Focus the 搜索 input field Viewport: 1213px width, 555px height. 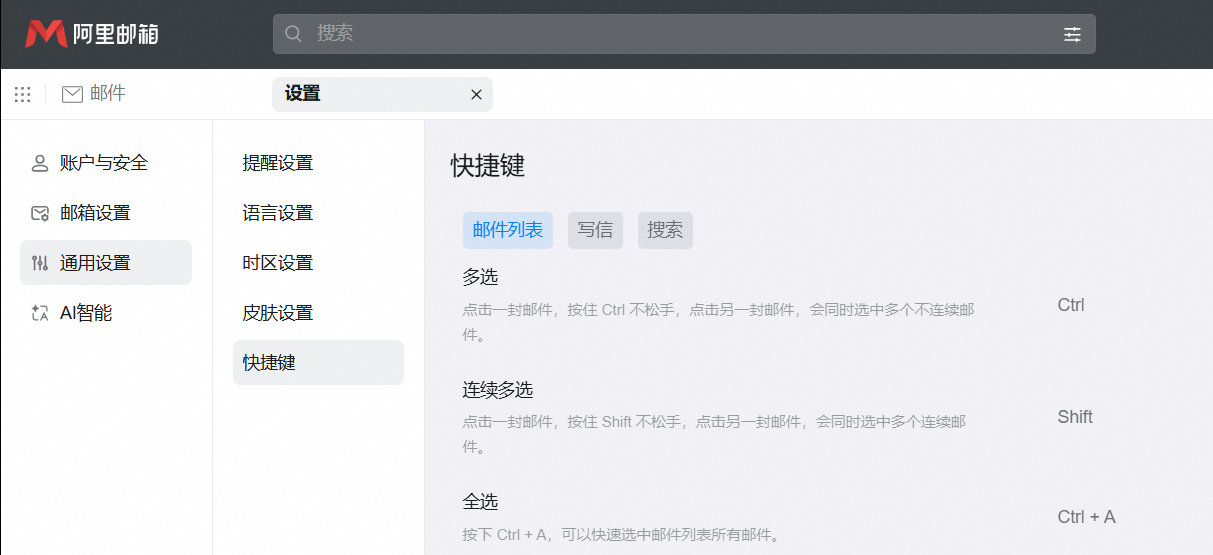(680, 34)
